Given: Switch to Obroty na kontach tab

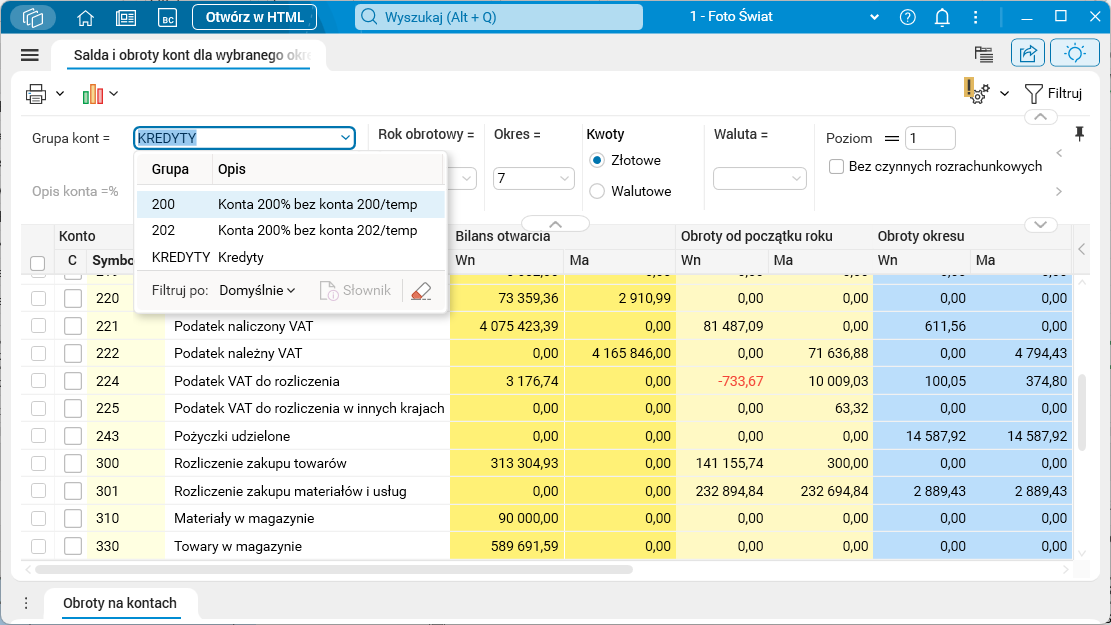Looking at the screenshot, I should [120, 603].
